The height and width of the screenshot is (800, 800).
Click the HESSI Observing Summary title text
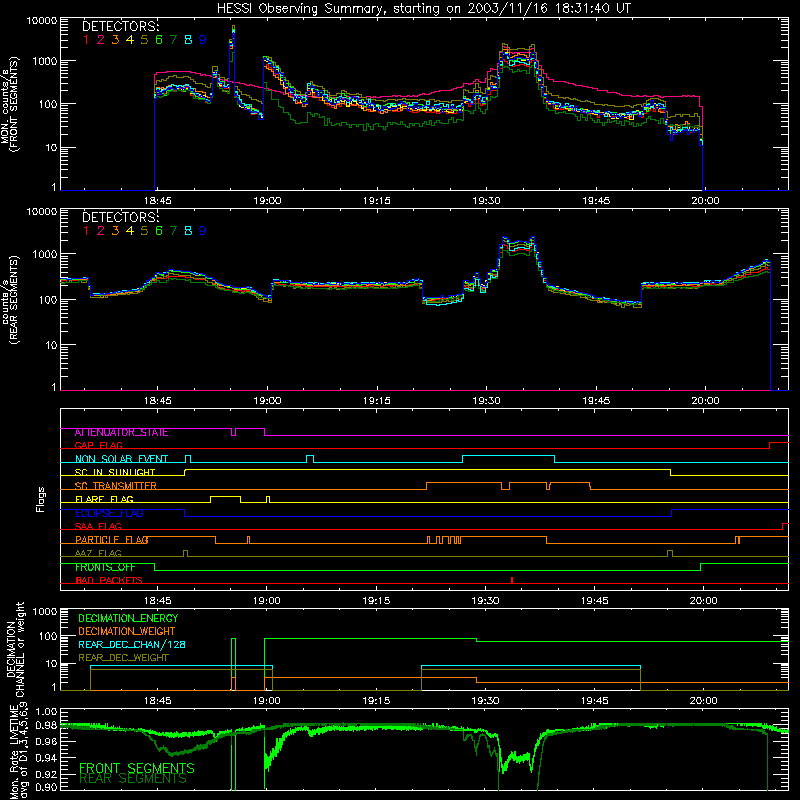tap(423, 9)
